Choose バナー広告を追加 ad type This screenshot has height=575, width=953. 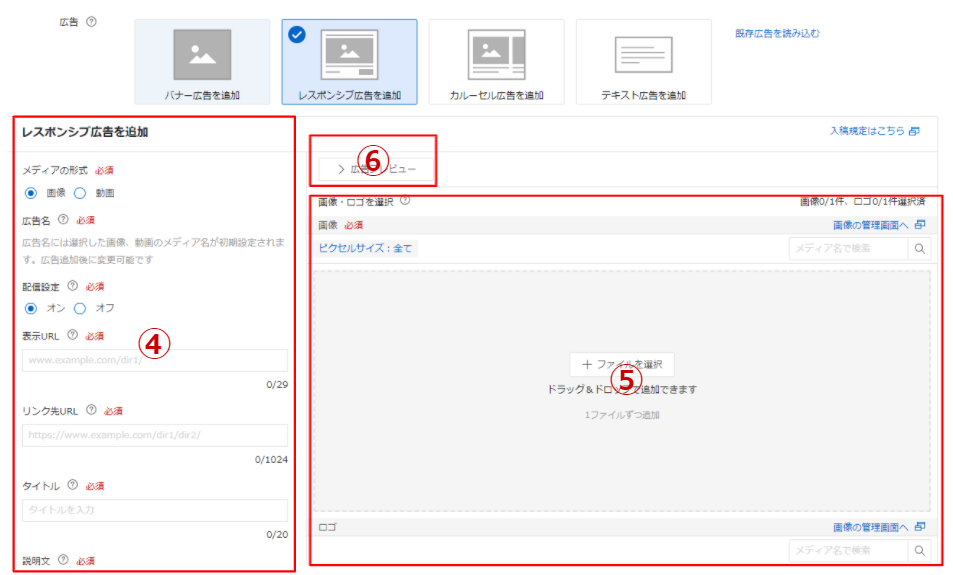(x=202, y=62)
